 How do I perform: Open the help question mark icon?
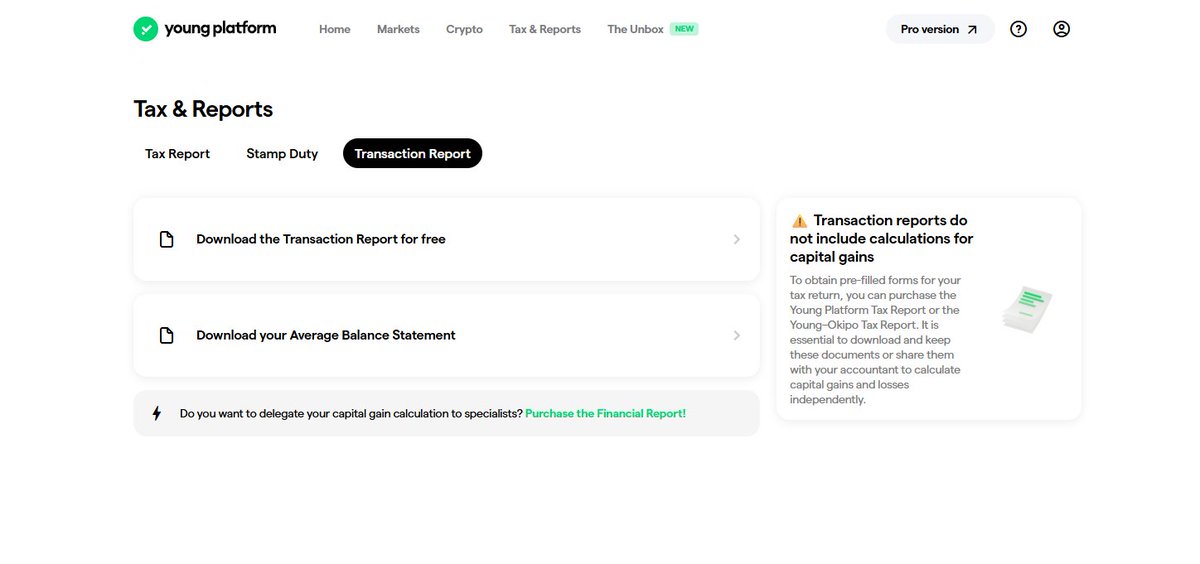[1018, 29]
